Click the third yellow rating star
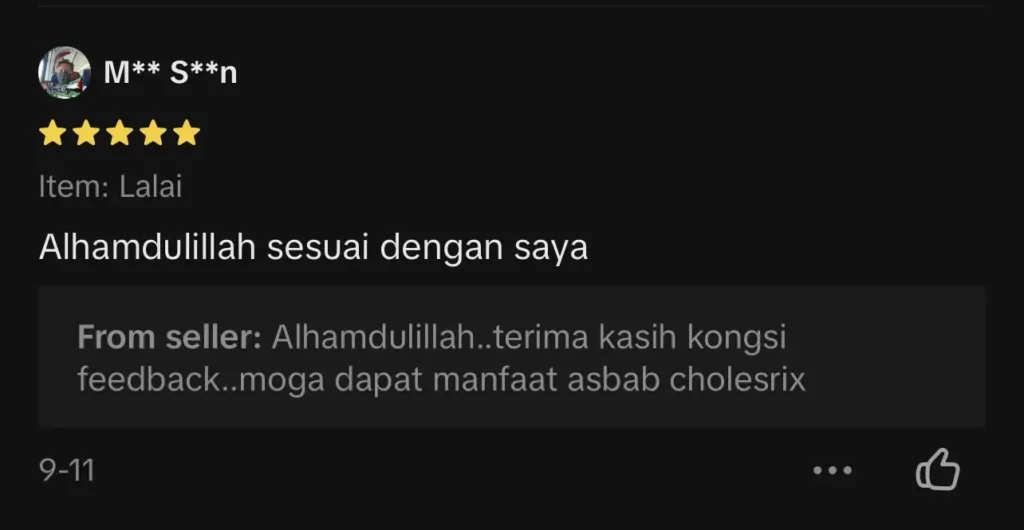Image resolution: width=1024 pixels, height=530 pixels. click(x=120, y=132)
